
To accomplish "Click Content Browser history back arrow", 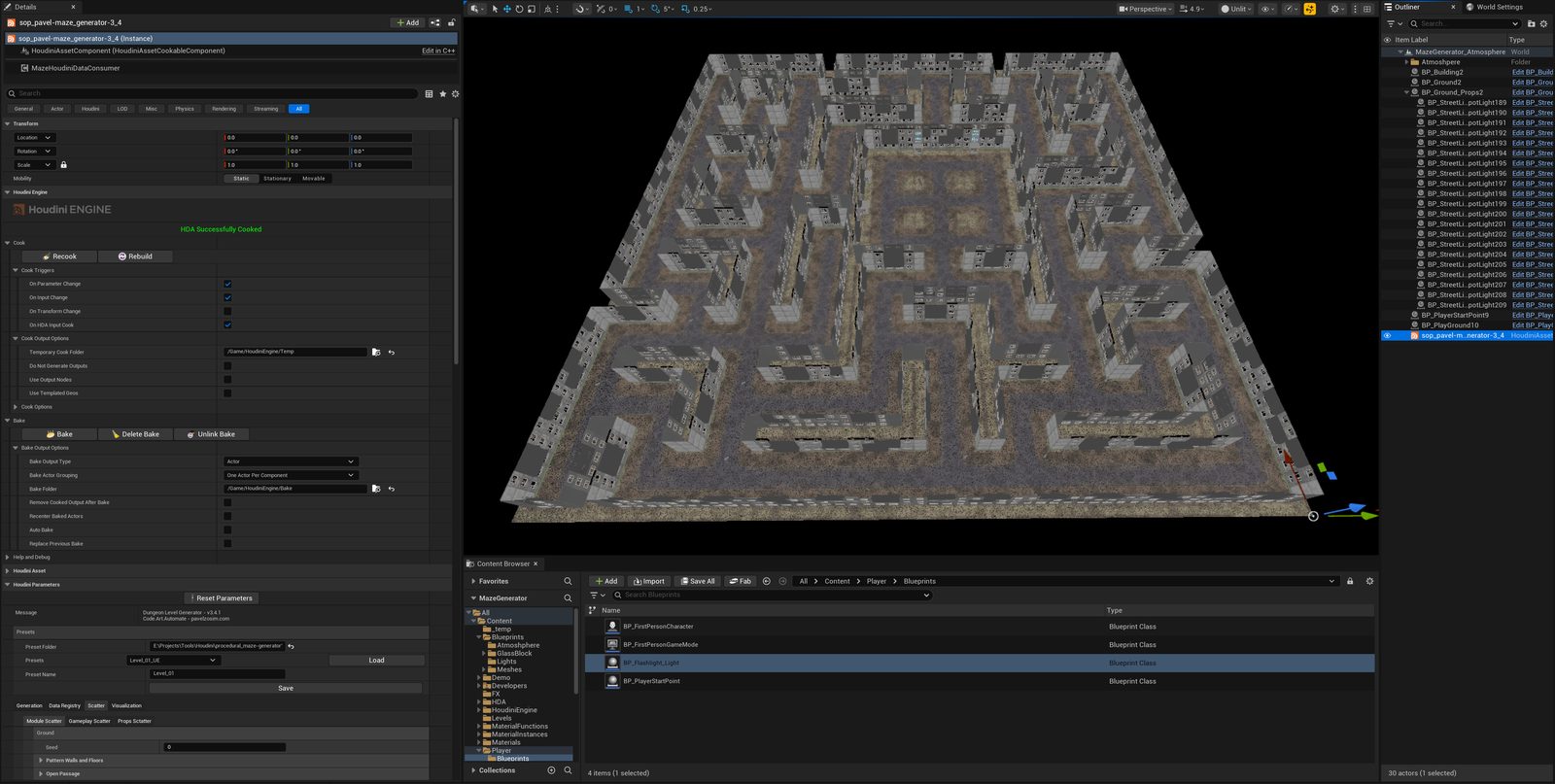I will click(767, 581).
